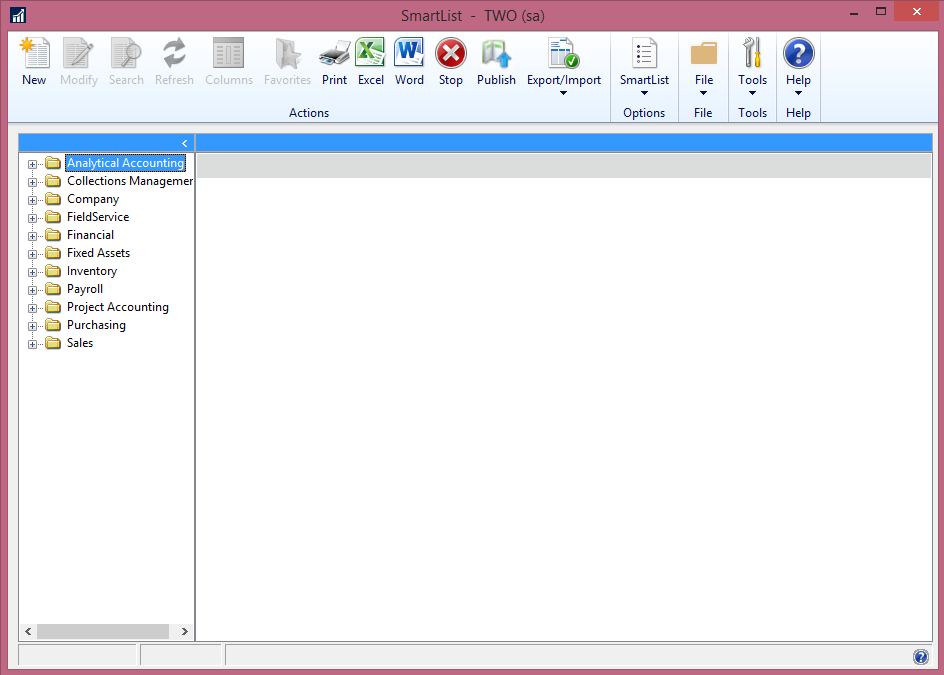Click the File folder ribbon icon
The height and width of the screenshot is (675, 944).
(x=703, y=53)
